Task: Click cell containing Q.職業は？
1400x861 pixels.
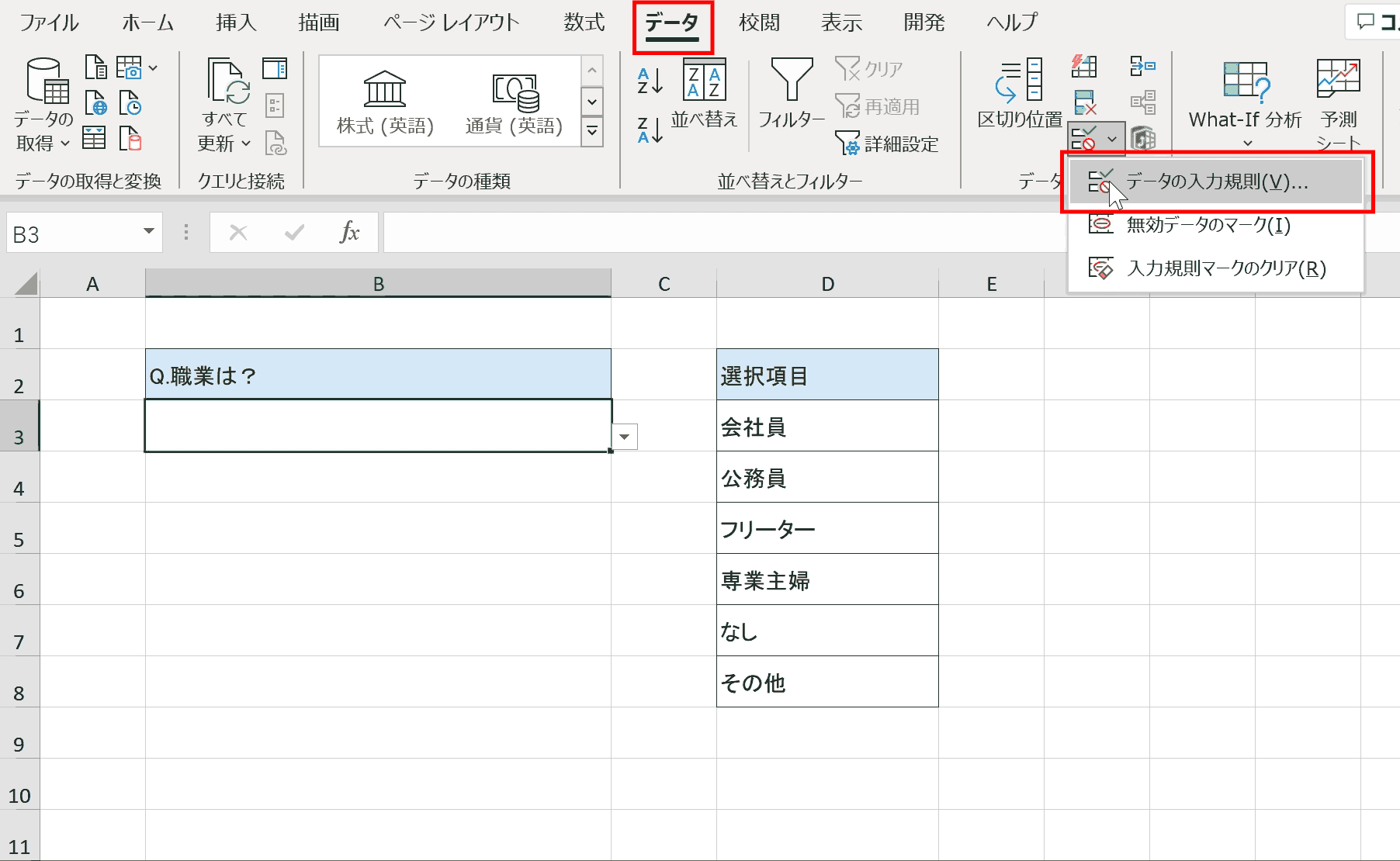Action: (x=378, y=375)
